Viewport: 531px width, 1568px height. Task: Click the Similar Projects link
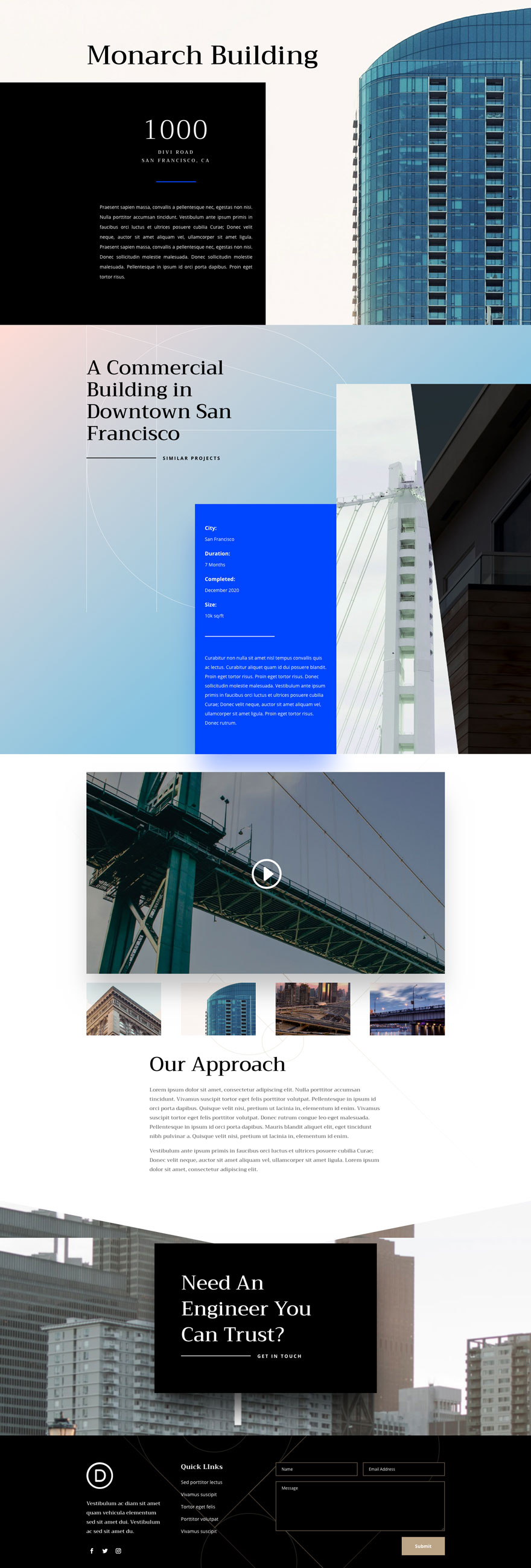191,458
